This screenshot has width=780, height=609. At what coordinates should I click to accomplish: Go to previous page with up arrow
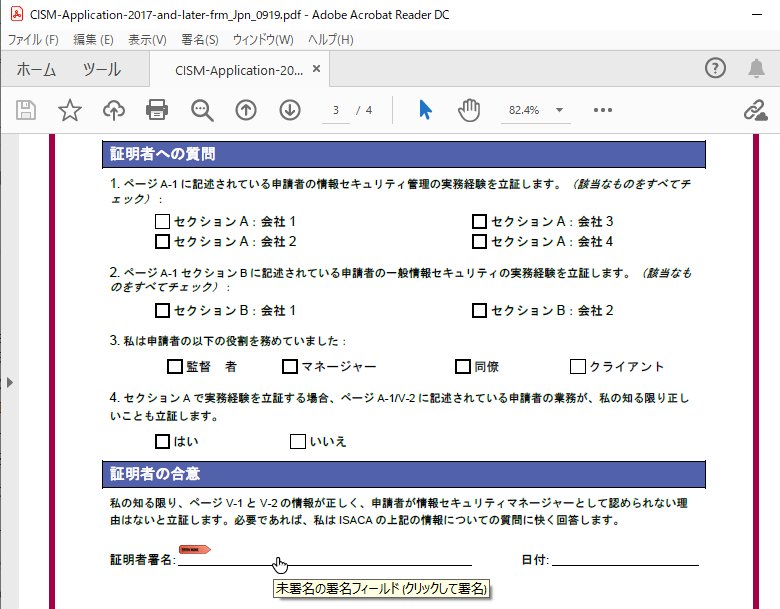[x=246, y=110]
